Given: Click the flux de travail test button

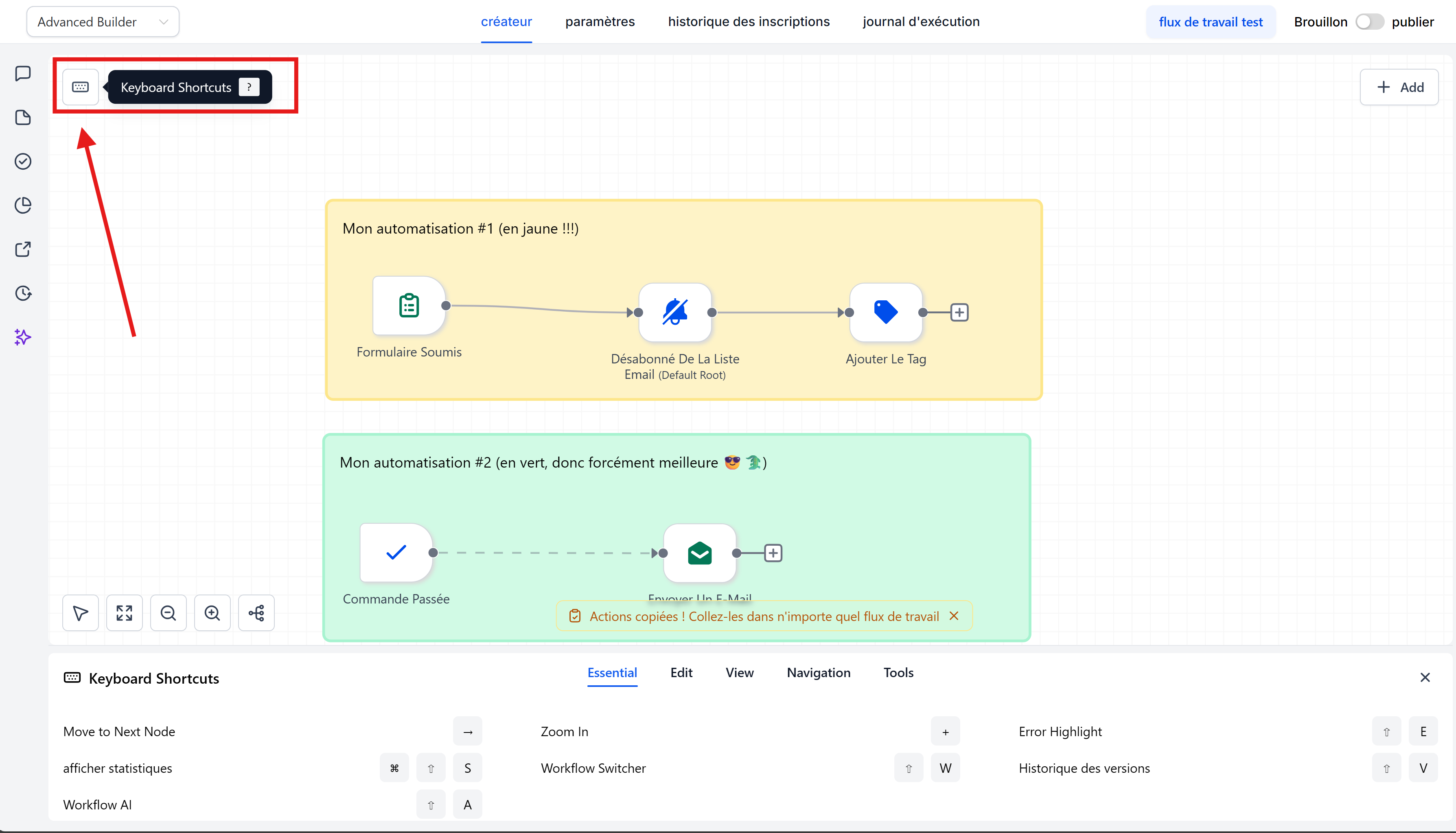Looking at the screenshot, I should 1211,22.
